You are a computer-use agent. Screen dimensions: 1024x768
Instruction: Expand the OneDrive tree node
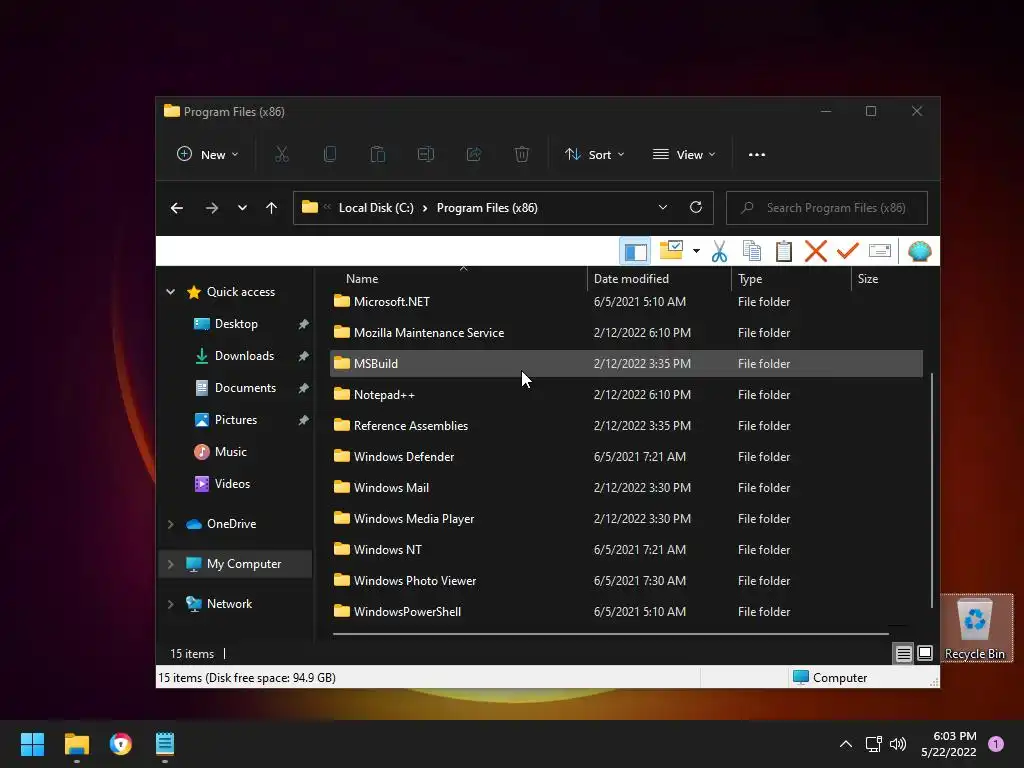pos(170,524)
